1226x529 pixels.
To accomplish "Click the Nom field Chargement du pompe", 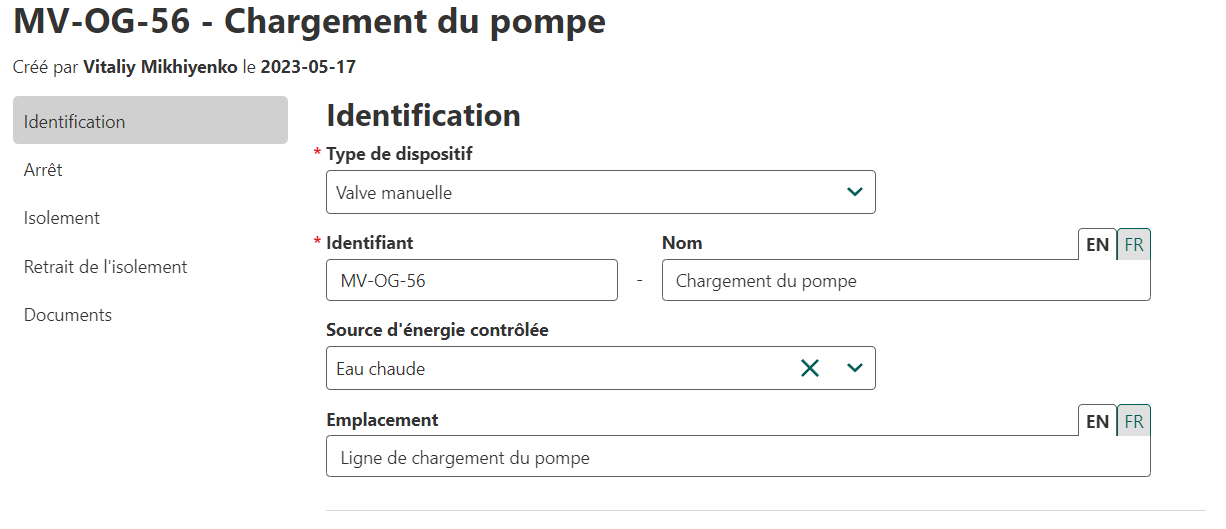I will (905, 281).
